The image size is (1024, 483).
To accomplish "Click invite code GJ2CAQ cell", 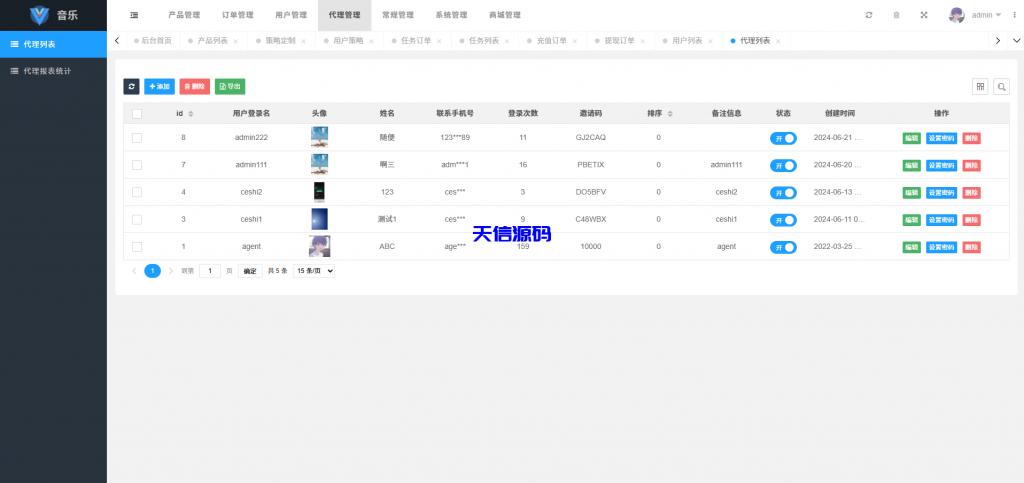I will point(590,138).
